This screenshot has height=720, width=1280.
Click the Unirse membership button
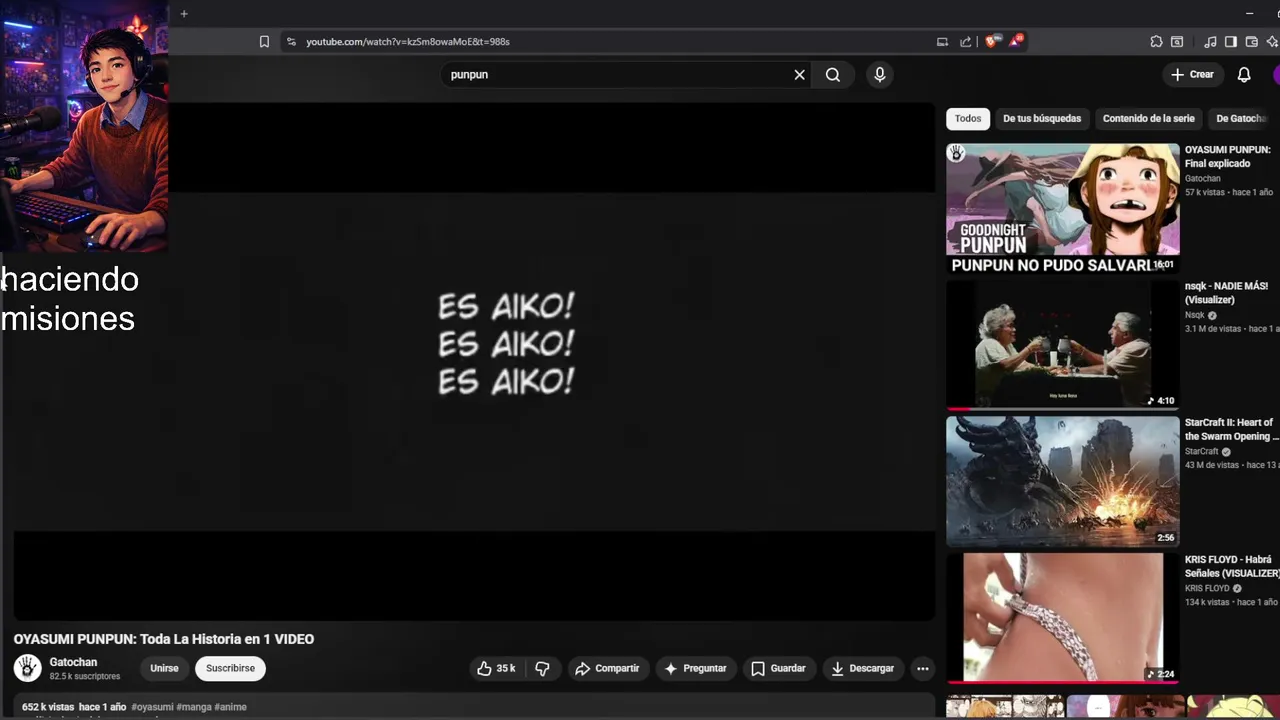click(164, 668)
